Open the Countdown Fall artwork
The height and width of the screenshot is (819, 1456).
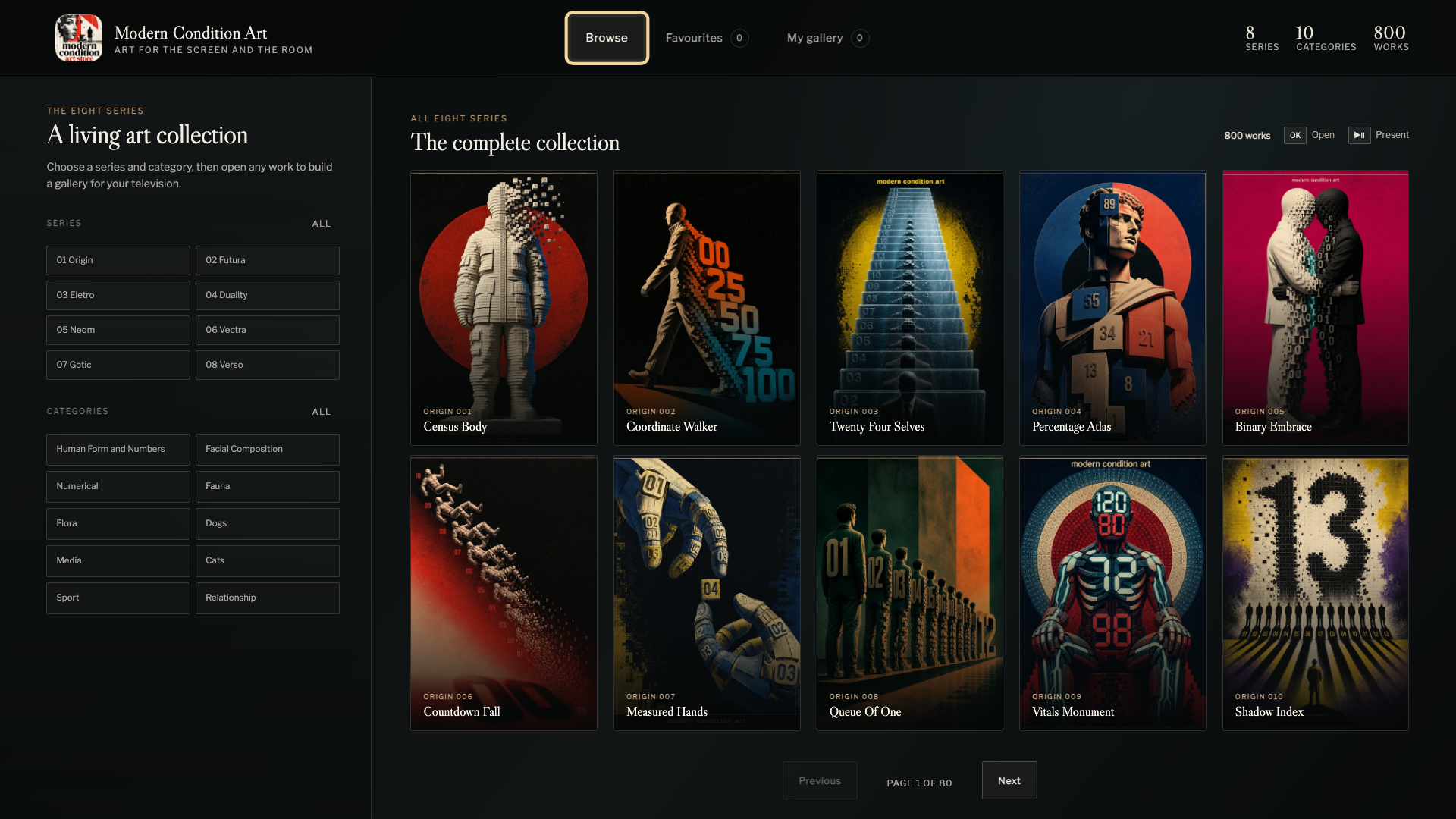click(x=504, y=593)
